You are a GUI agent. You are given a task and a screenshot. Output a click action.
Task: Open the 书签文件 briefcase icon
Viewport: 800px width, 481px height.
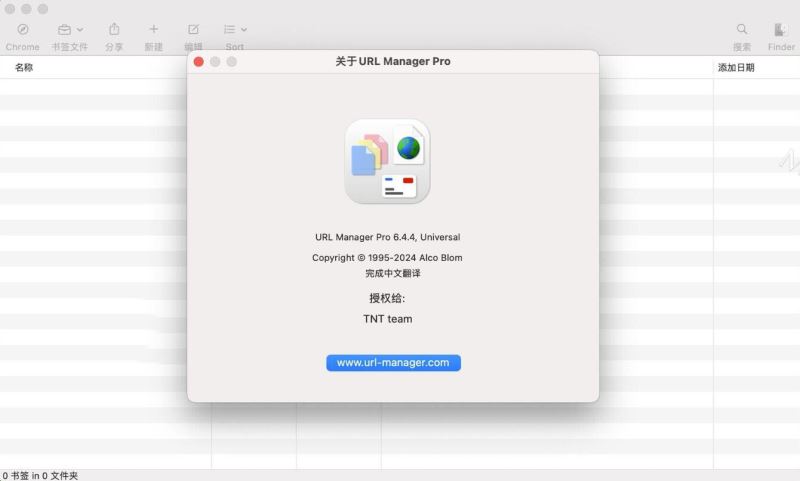click(64, 30)
